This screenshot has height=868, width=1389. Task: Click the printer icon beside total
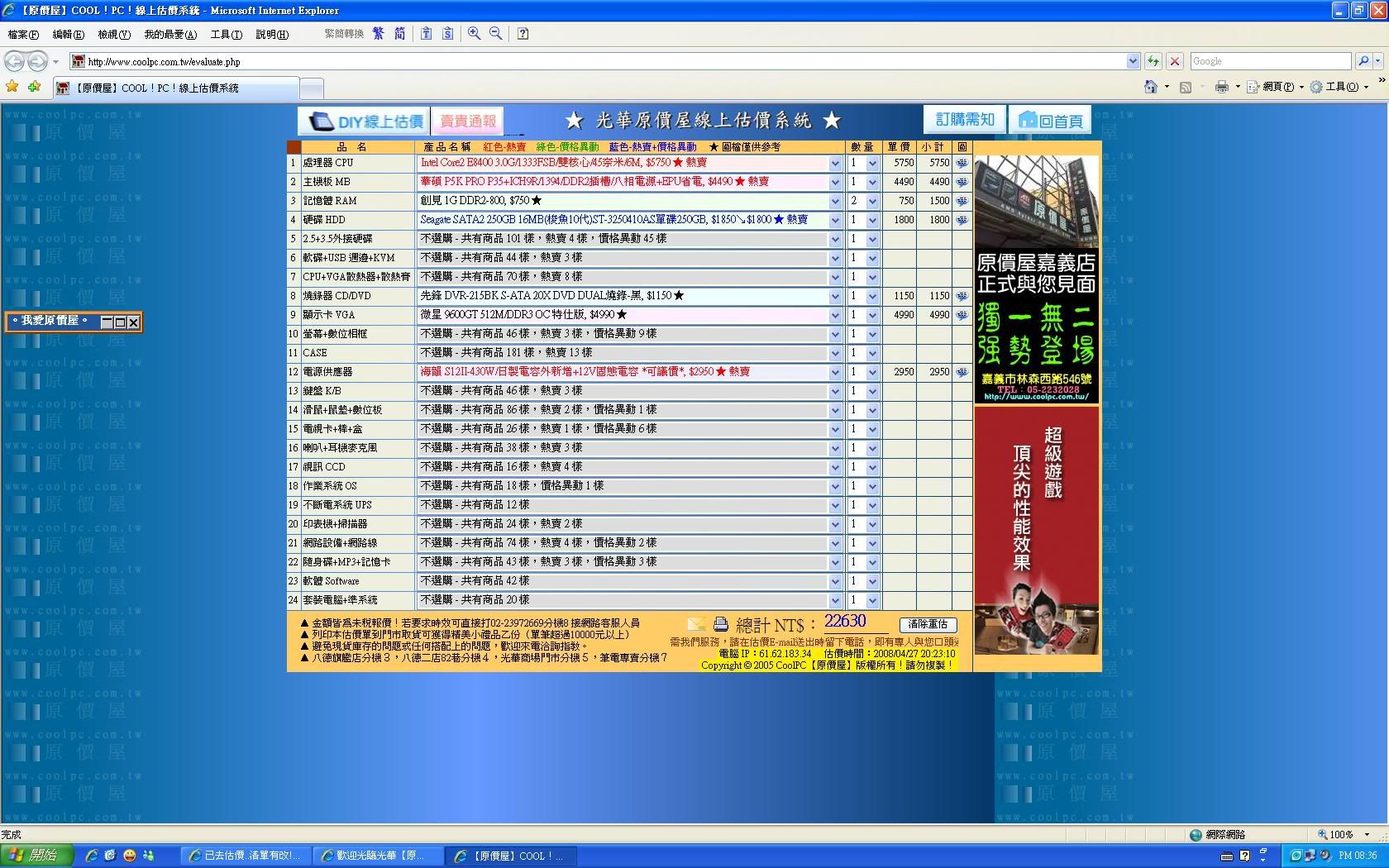click(721, 625)
